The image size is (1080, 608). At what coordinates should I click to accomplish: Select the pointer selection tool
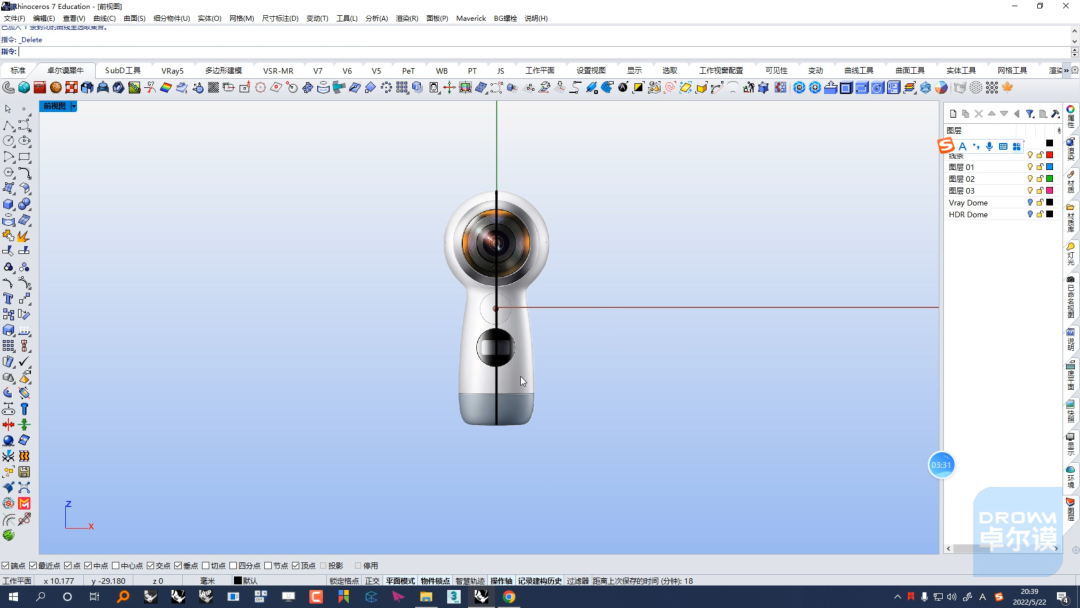(8, 109)
